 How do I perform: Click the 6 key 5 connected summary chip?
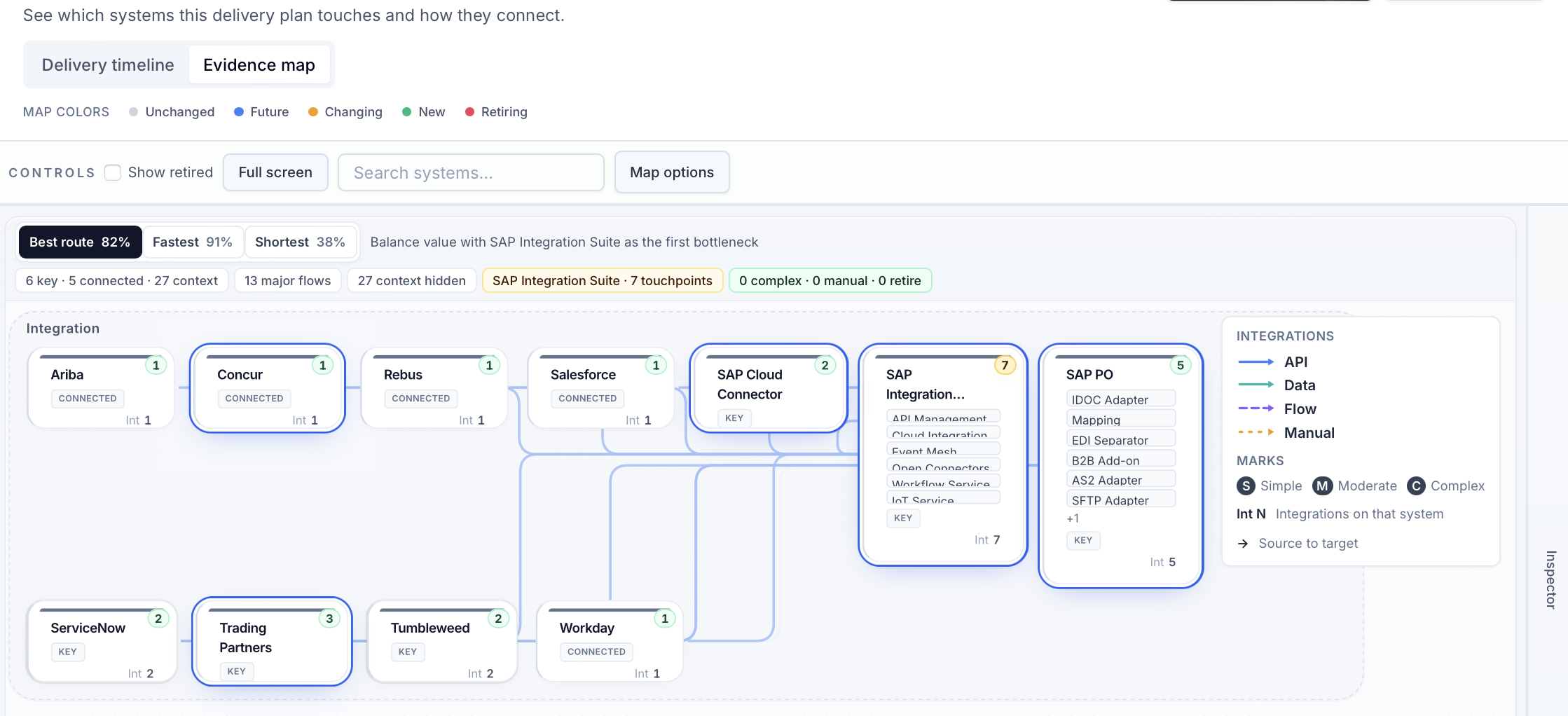[x=122, y=280]
